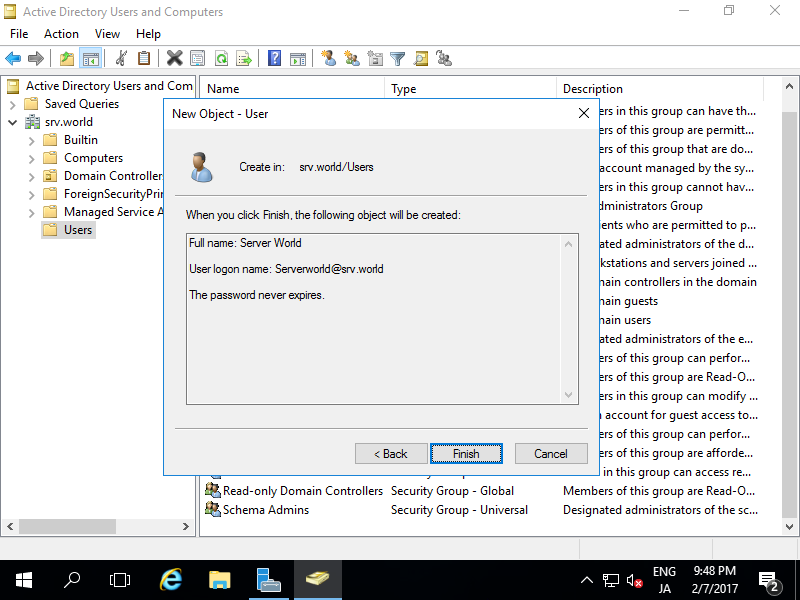
Task: Sort list by Name column header
Action: tap(292, 89)
